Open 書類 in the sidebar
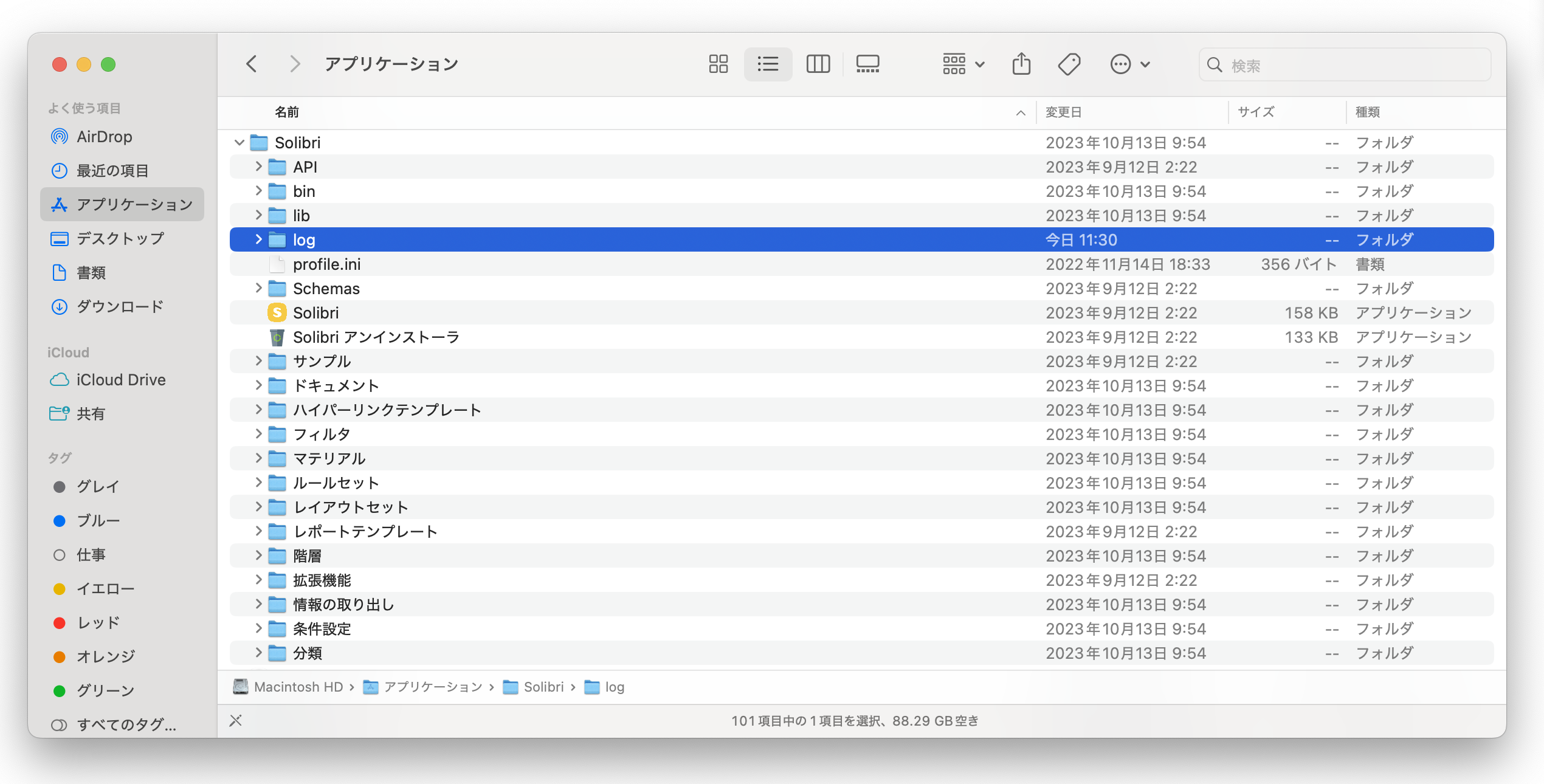Viewport: 1544px width, 784px height. [x=122, y=273]
